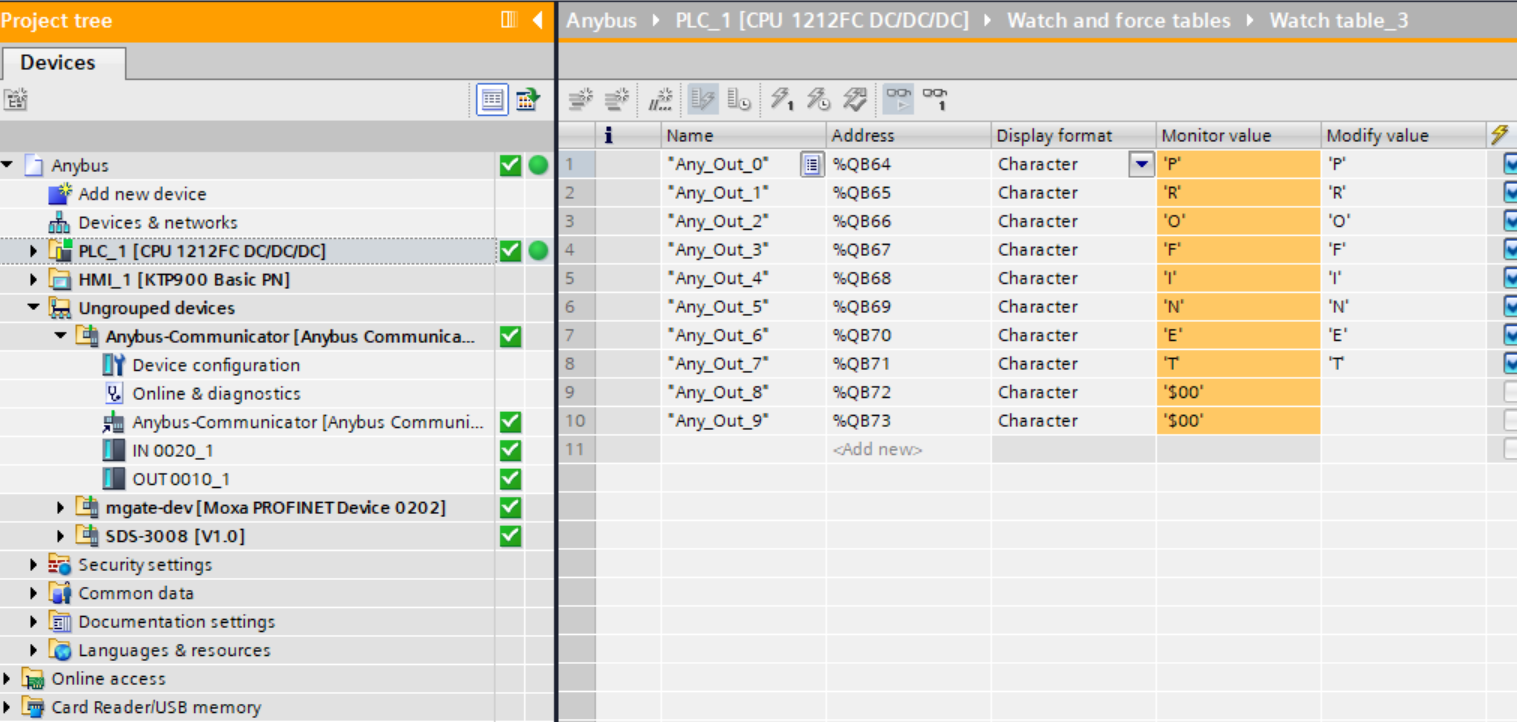Viewport: 1517px width, 722px height.
Task: Tick the modify checkbox in the Any_Out_8 row
Action: tap(1510, 392)
